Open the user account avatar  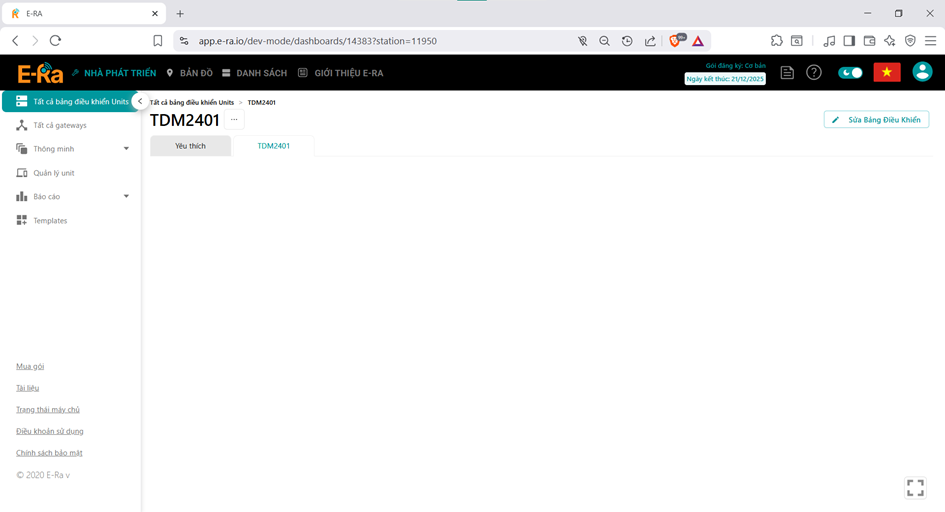[922, 72]
